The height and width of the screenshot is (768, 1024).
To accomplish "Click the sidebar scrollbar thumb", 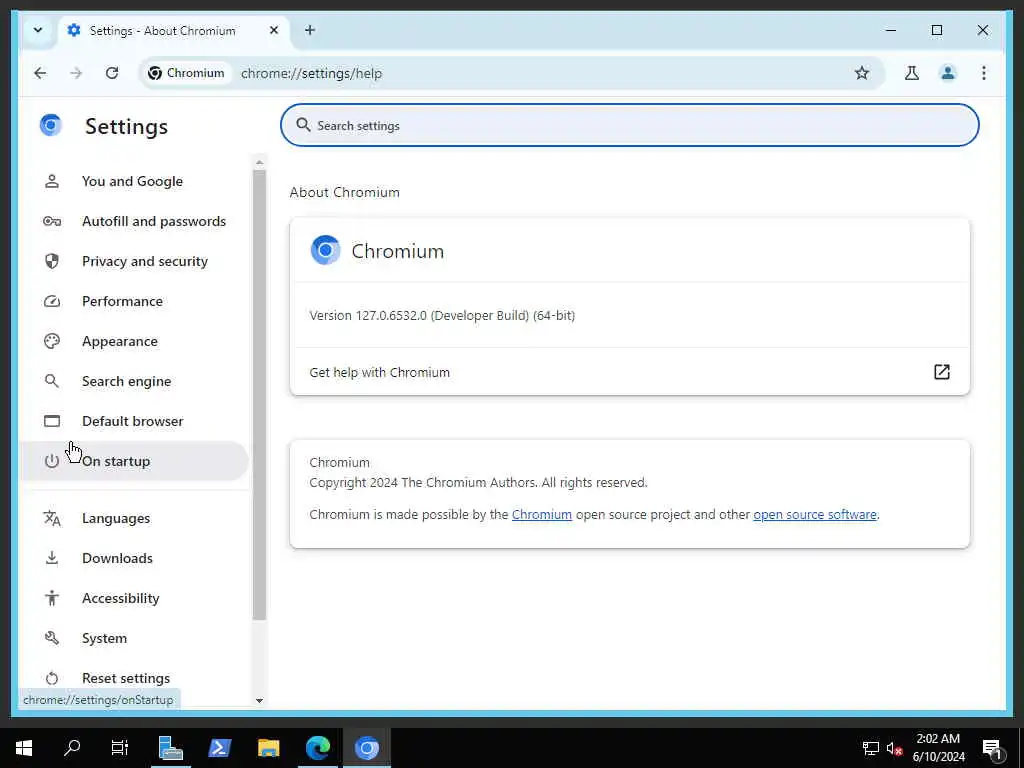I will coord(259,395).
